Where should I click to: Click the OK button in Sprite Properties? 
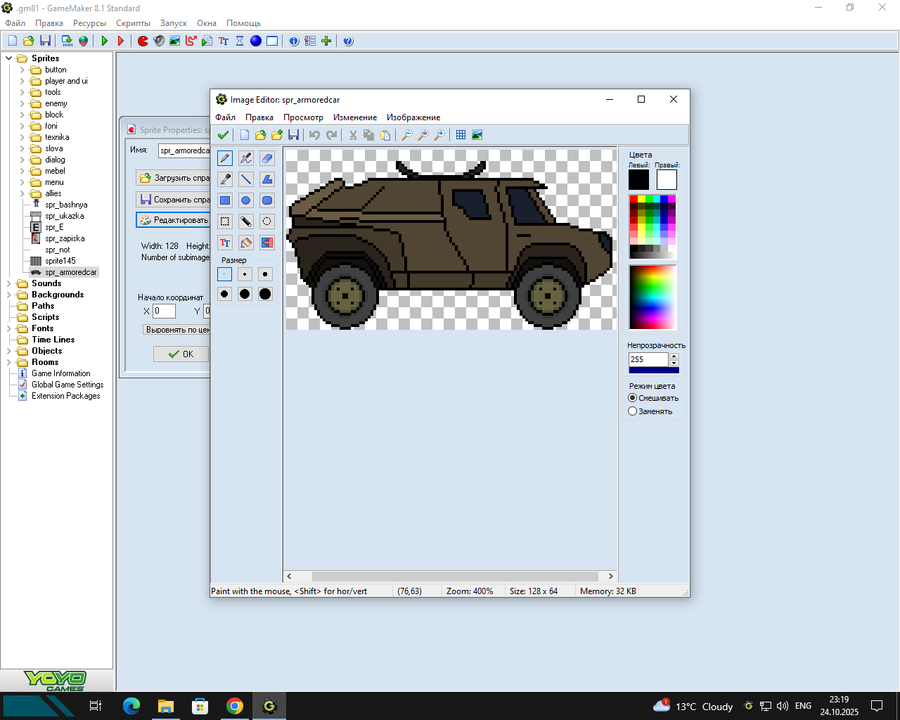pos(181,354)
